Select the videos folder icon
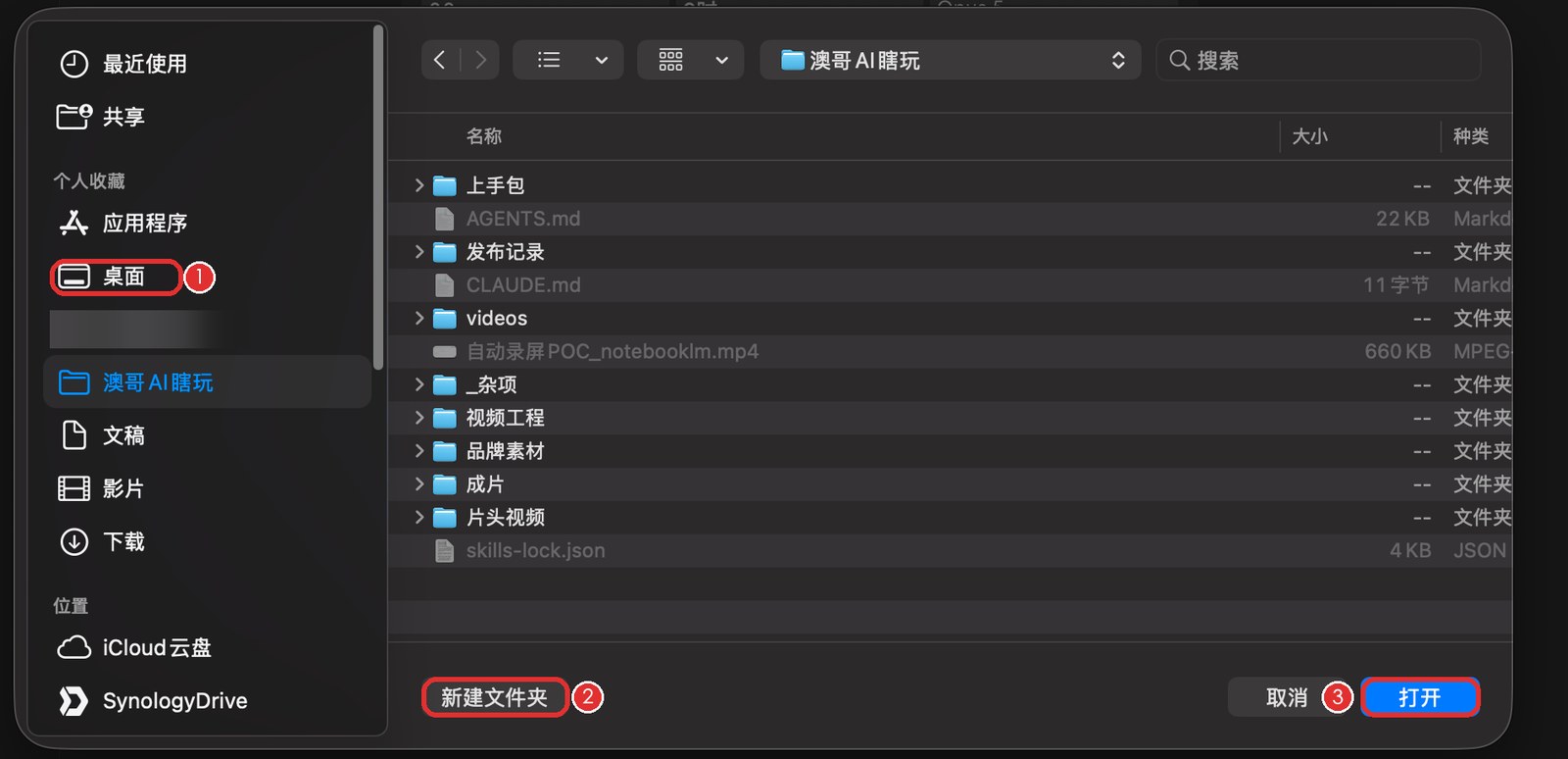 pyautogui.click(x=445, y=318)
